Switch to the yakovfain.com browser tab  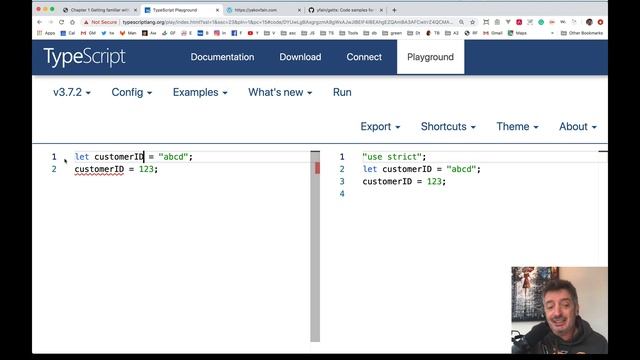[x=263, y=10]
